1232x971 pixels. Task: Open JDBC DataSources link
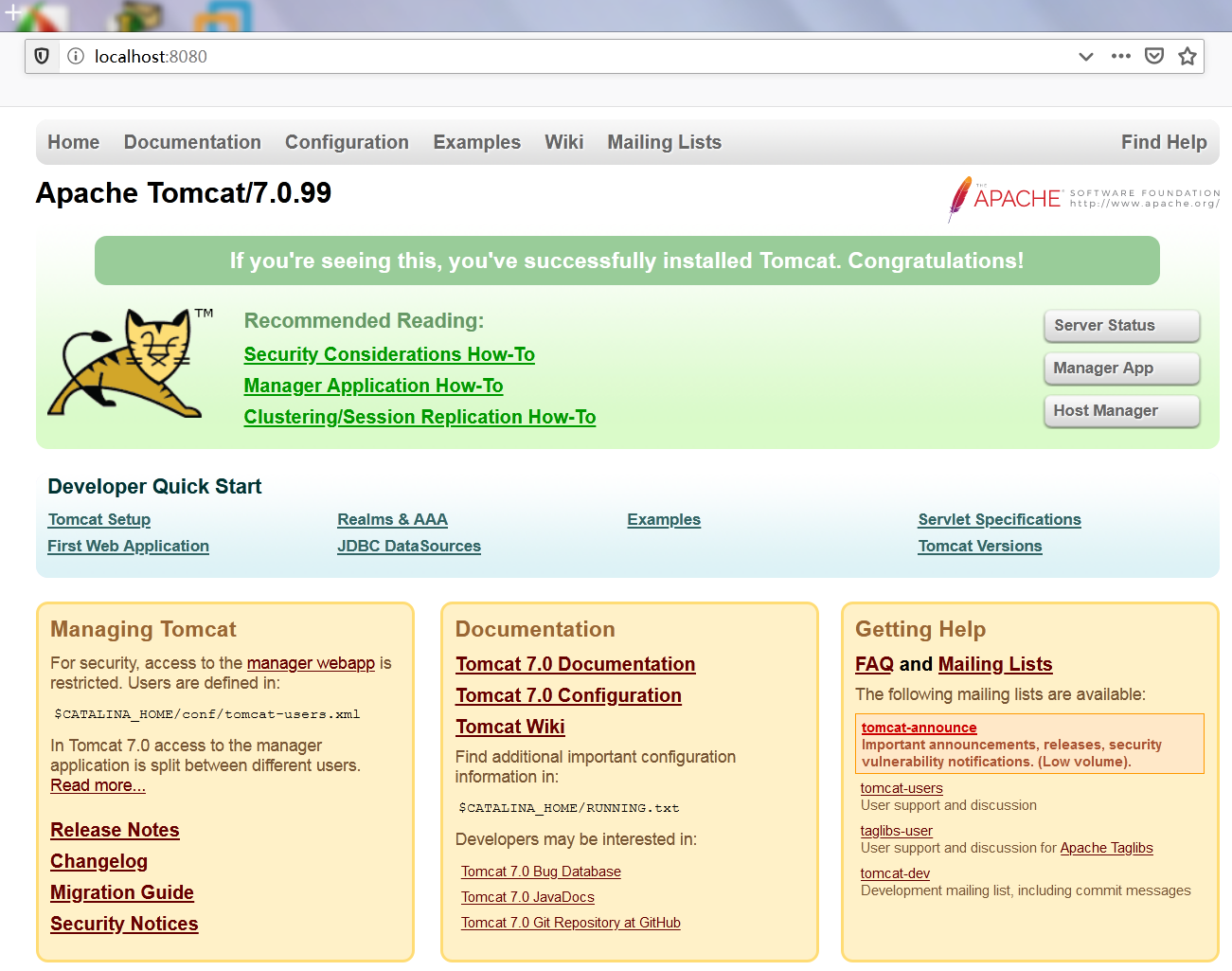coord(409,547)
